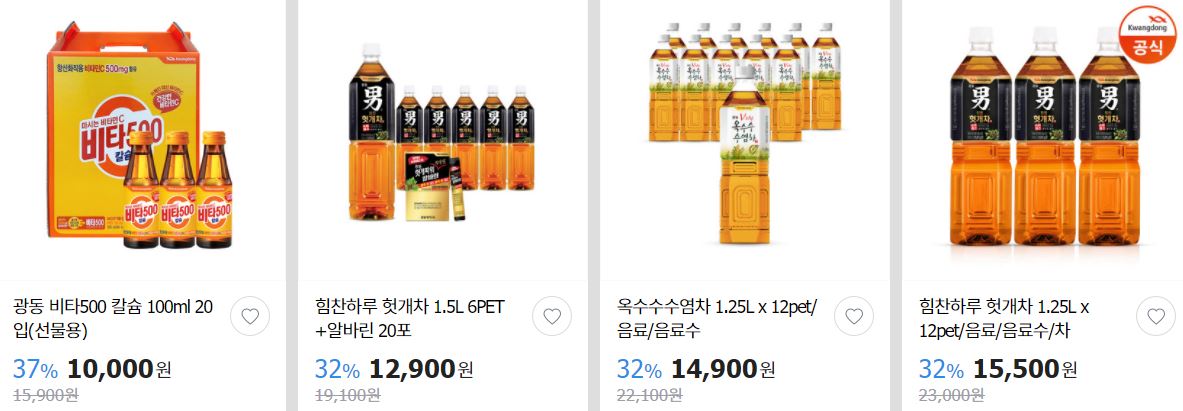Click the 10,000원 sale price
This screenshot has height=411, width=1183.
tap(119, 369)
